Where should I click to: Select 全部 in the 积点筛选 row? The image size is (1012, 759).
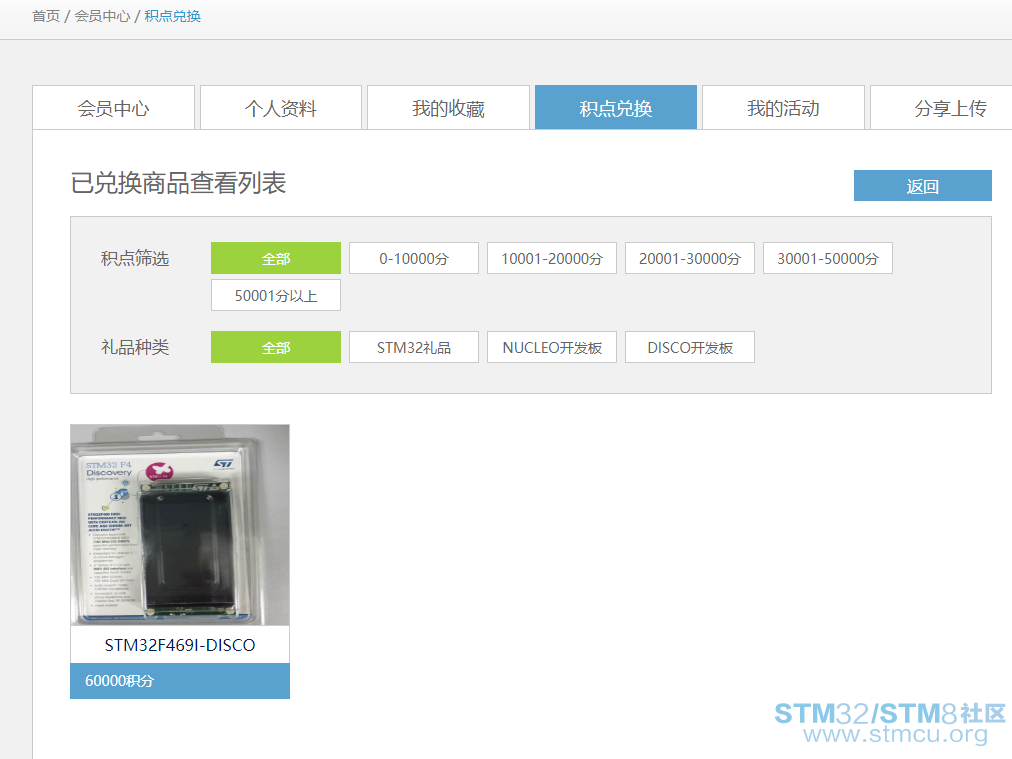[x=276, y=258]
